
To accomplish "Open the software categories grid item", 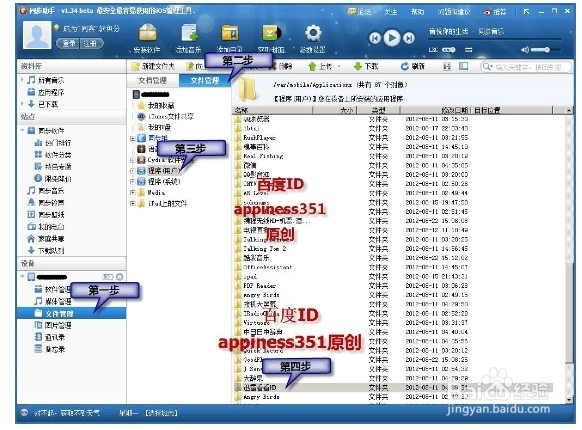I will coord(52,155).
